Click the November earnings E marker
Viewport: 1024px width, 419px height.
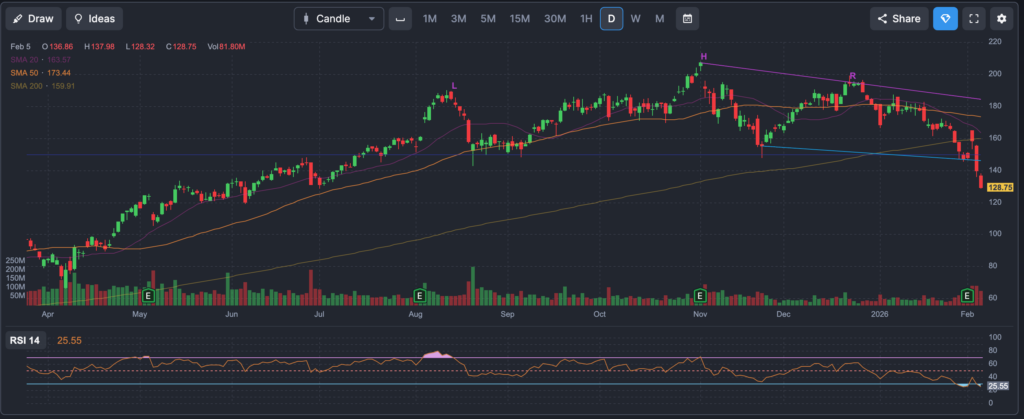(x=700, y=296)
